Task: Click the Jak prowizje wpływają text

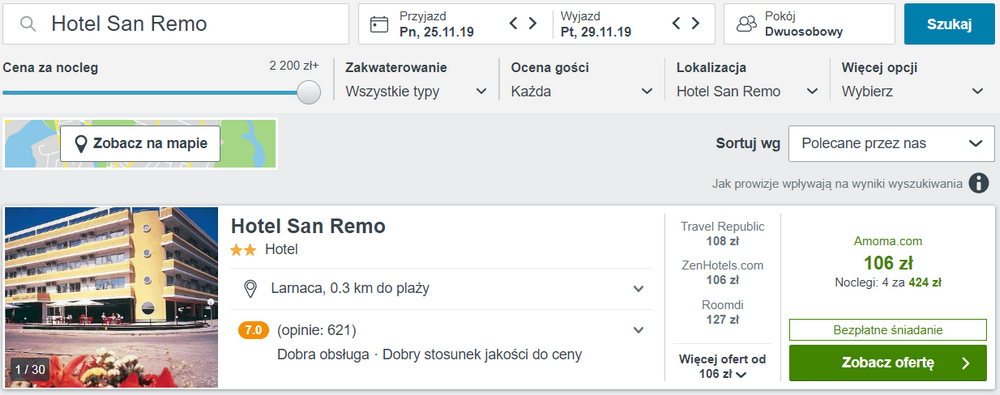Action: [837, 184]
